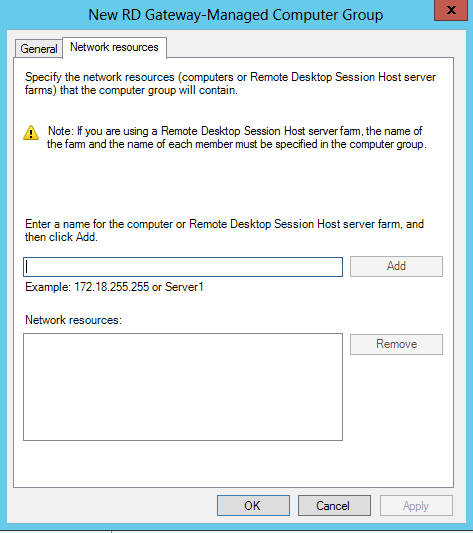Click inside the Network resources list box
The image size is (473, 533).
[x=183, y=387]
